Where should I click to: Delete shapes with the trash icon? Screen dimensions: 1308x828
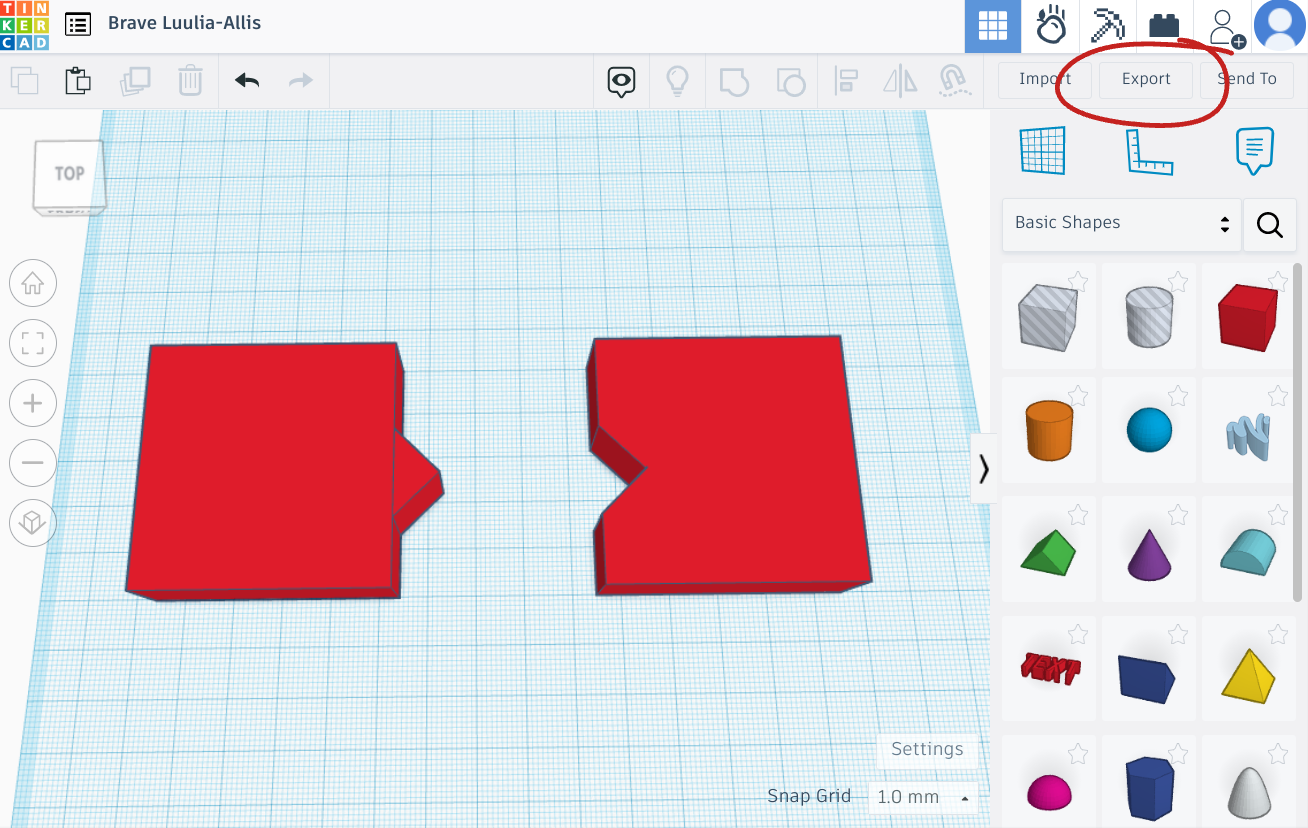click(x=191, y=80)
